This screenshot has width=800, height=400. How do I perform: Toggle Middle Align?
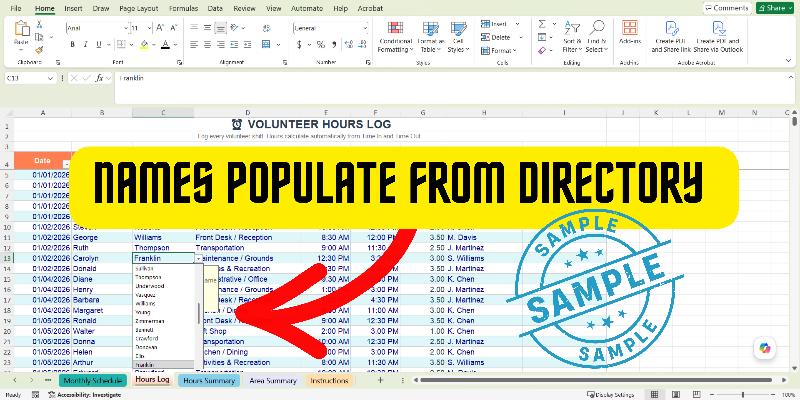click(x=207, y=28)
